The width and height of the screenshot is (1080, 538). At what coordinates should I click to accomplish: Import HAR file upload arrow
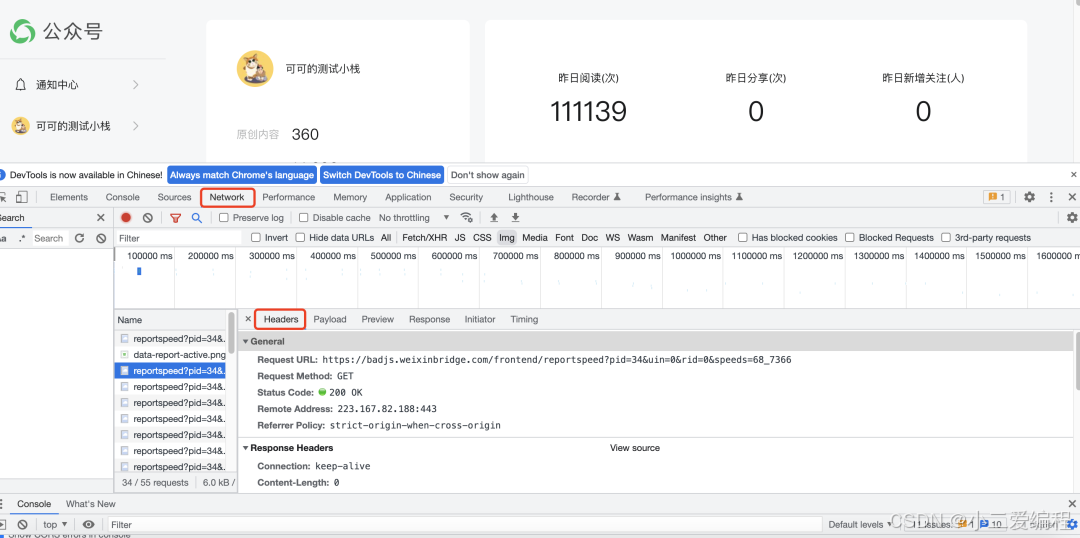[x=494, y=218]
